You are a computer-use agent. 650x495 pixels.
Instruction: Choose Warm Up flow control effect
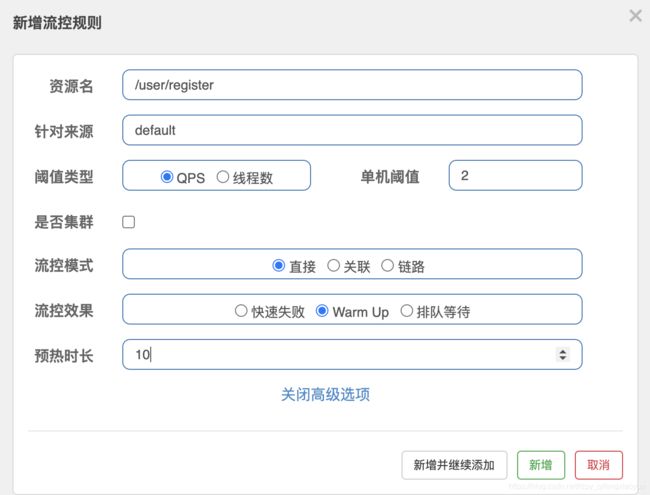tap(322, 311)
